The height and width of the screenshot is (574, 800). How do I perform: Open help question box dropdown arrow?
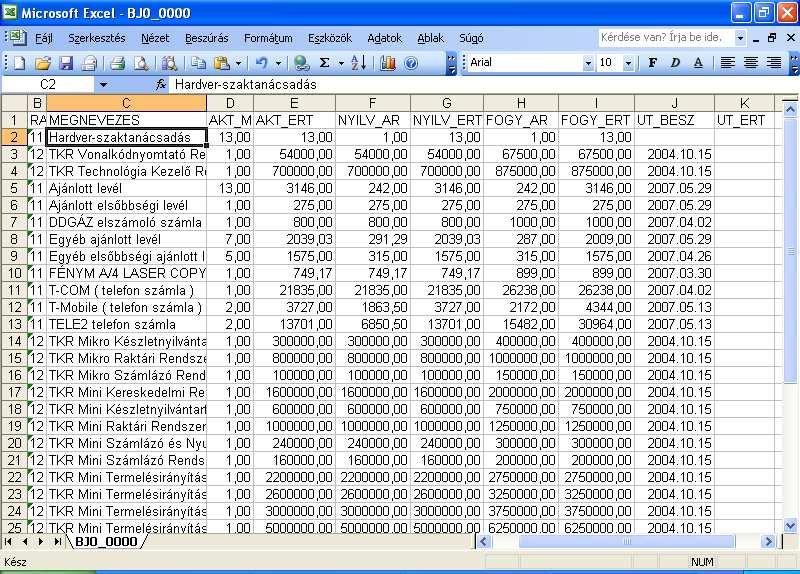pos(740,38)
